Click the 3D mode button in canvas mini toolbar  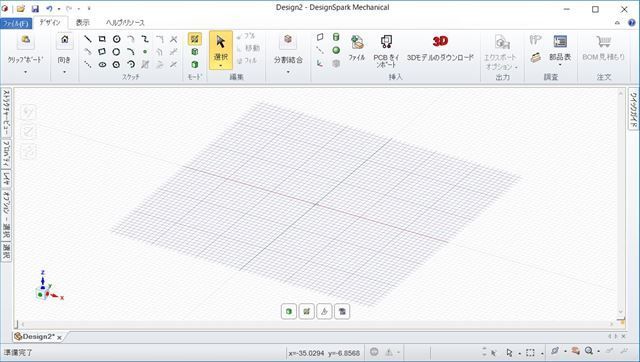coord(289,311)
